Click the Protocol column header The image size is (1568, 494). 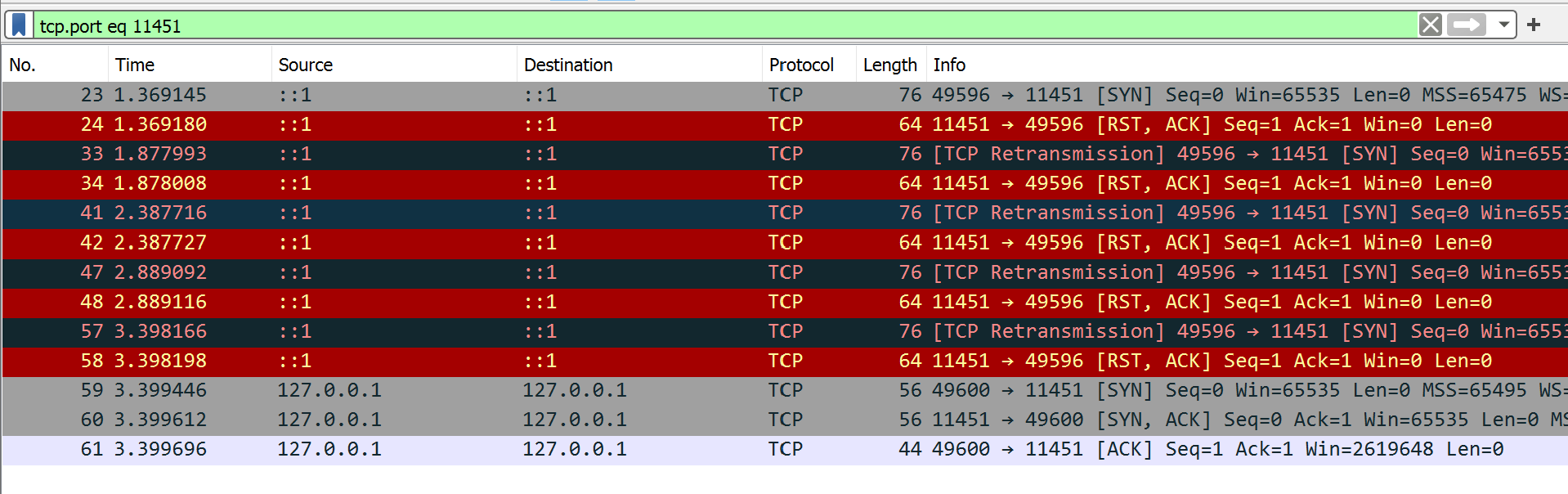(x=809, y=65)
